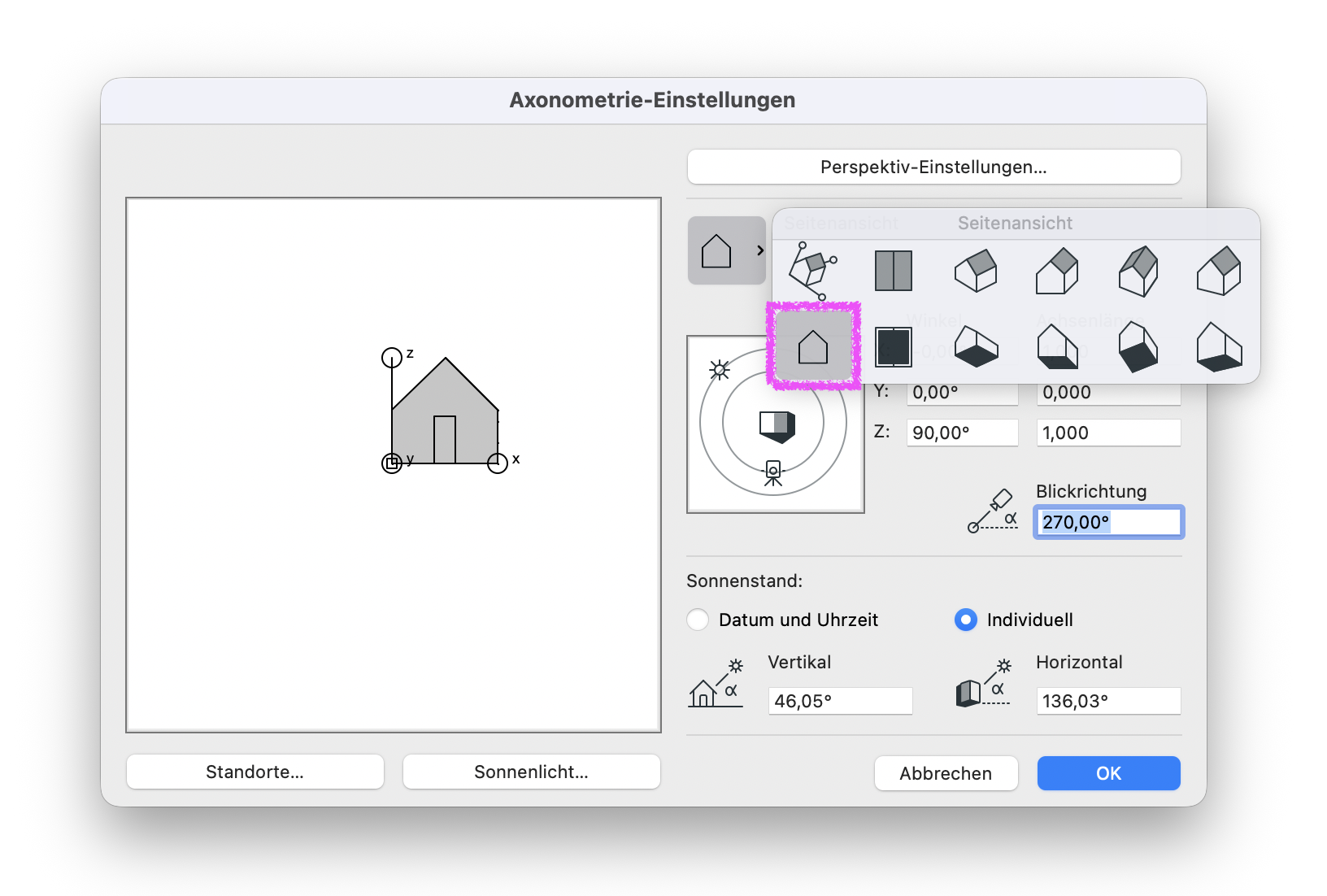This screenshot has height=896, width=1327.
Task: Choose the top view projection with gray roof
Action: click(894, 271)
